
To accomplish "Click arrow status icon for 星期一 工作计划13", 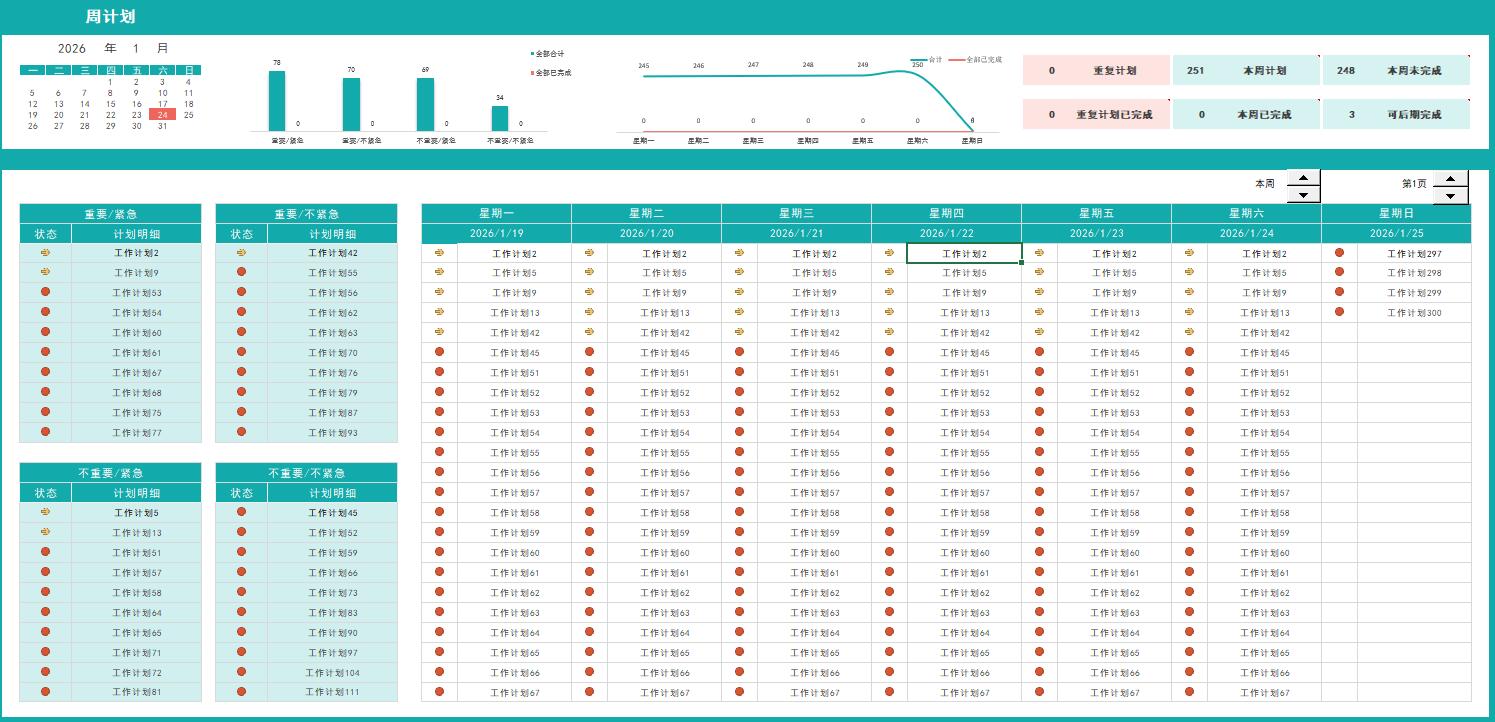I will 439,312.
